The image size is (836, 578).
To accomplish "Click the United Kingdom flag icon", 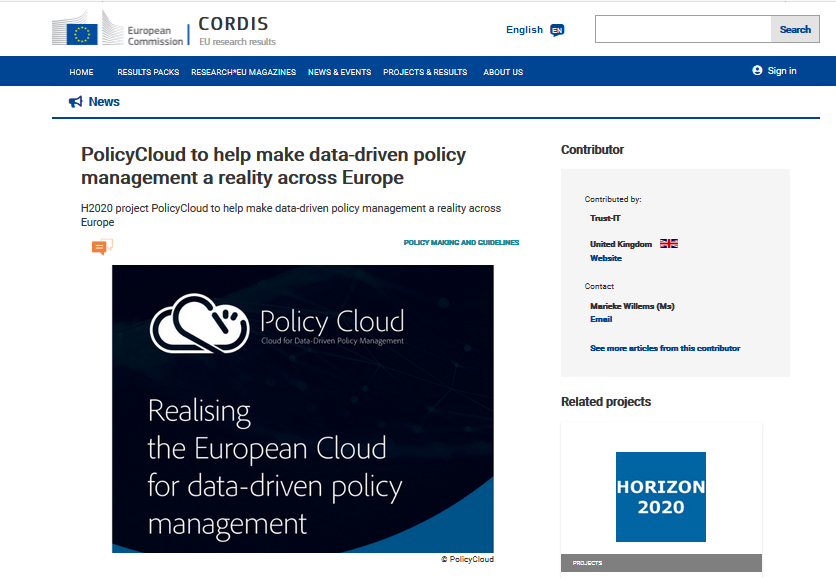I will tap(669, 244).
